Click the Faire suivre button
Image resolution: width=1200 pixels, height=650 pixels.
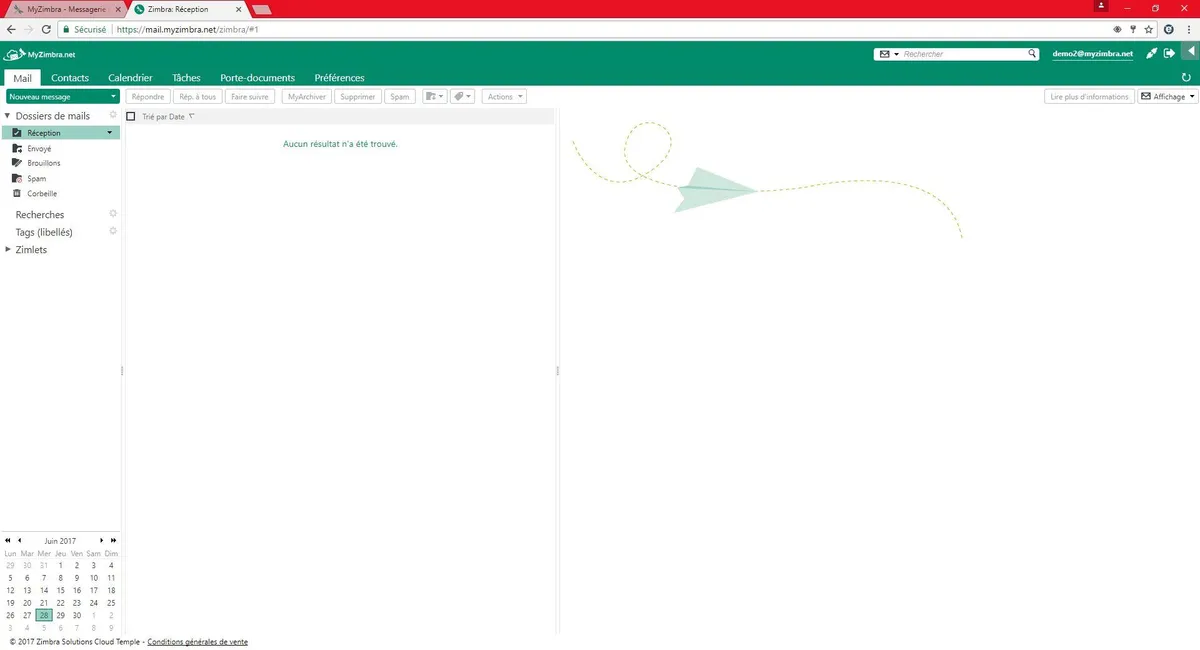tap(250, 97)
